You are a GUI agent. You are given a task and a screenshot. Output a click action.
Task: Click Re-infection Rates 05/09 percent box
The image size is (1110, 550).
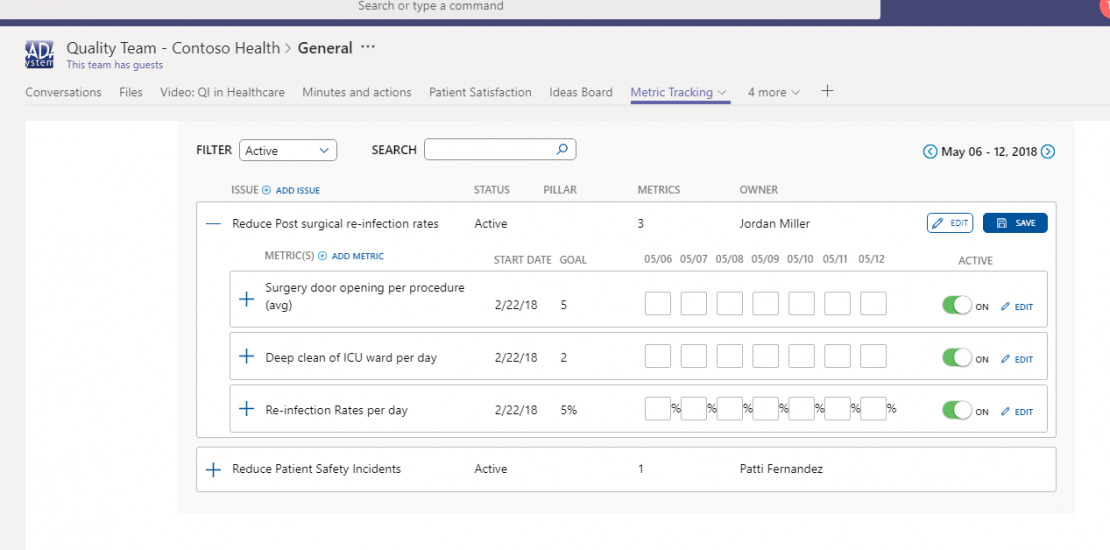pyautogui.click(x=765, y=408)
